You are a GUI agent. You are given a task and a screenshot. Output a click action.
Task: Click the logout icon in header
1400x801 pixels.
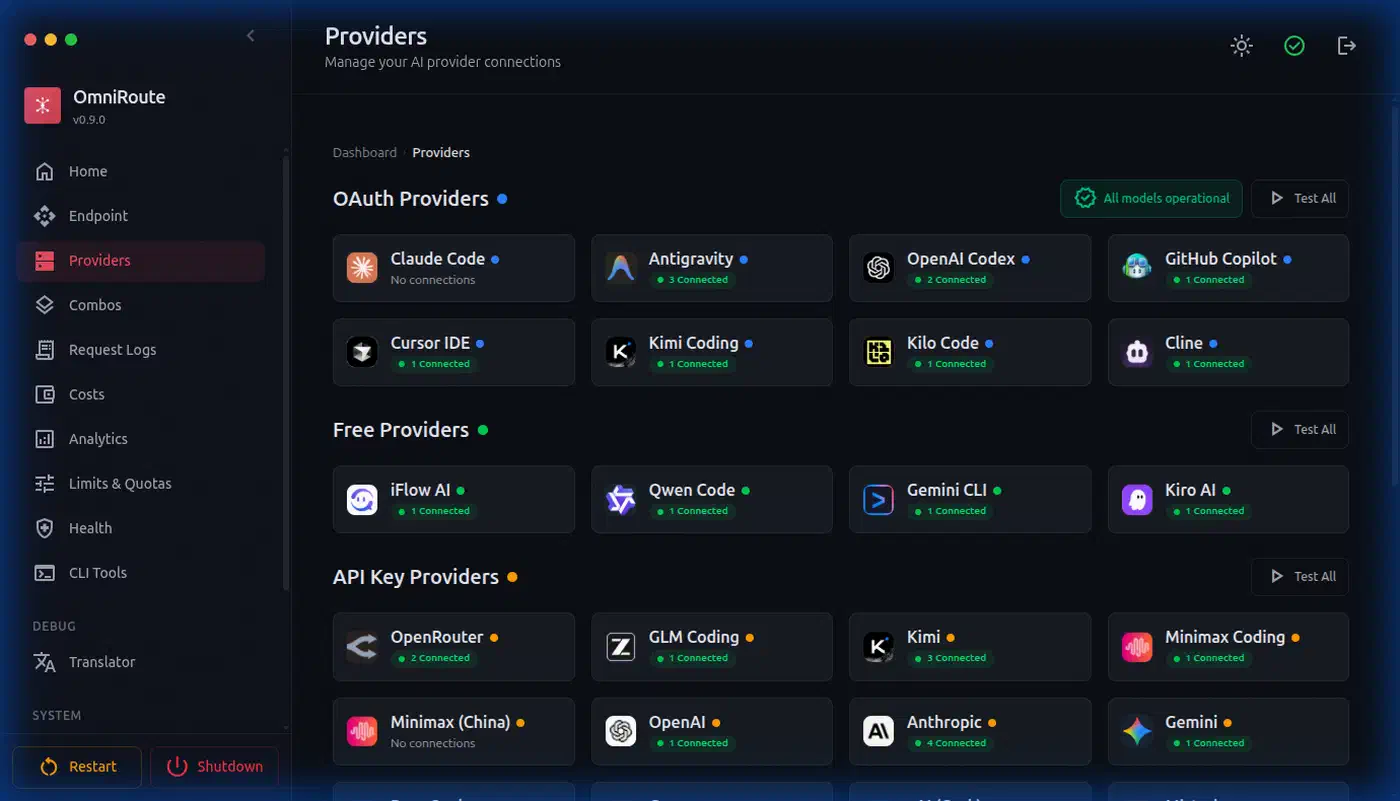point(1347,45)
